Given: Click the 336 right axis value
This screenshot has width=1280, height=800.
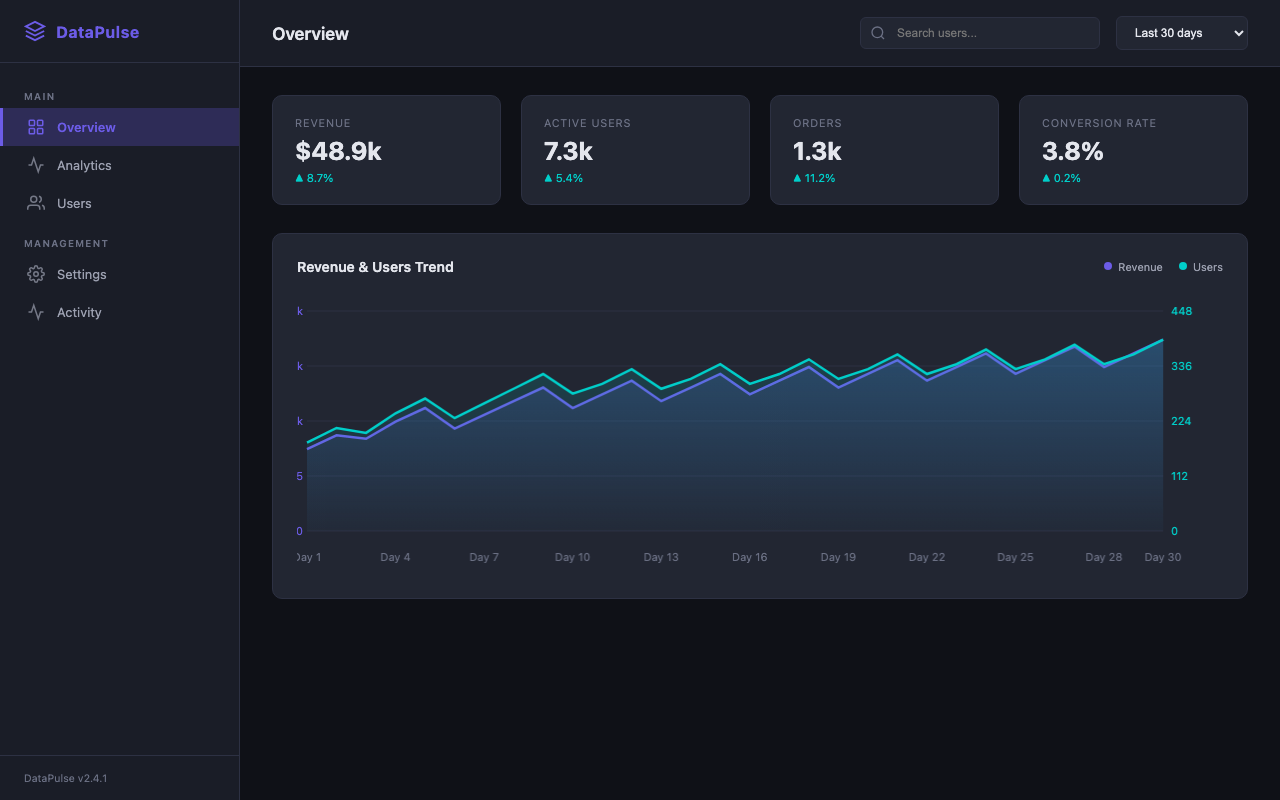Looking at the screenshot, I should (x=1181, y=366).
